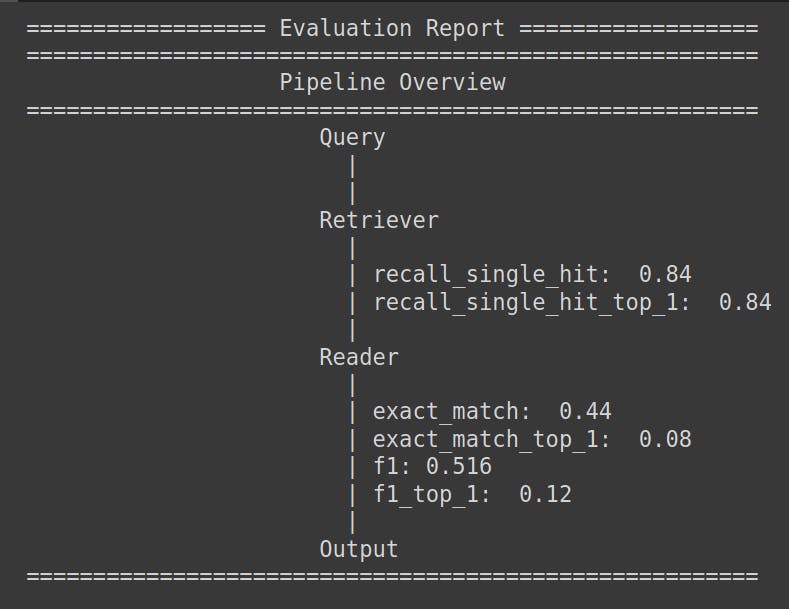789x609 pixels.
Task: Click the 'Pipeline Overview' heading
Action: point(392,83)
